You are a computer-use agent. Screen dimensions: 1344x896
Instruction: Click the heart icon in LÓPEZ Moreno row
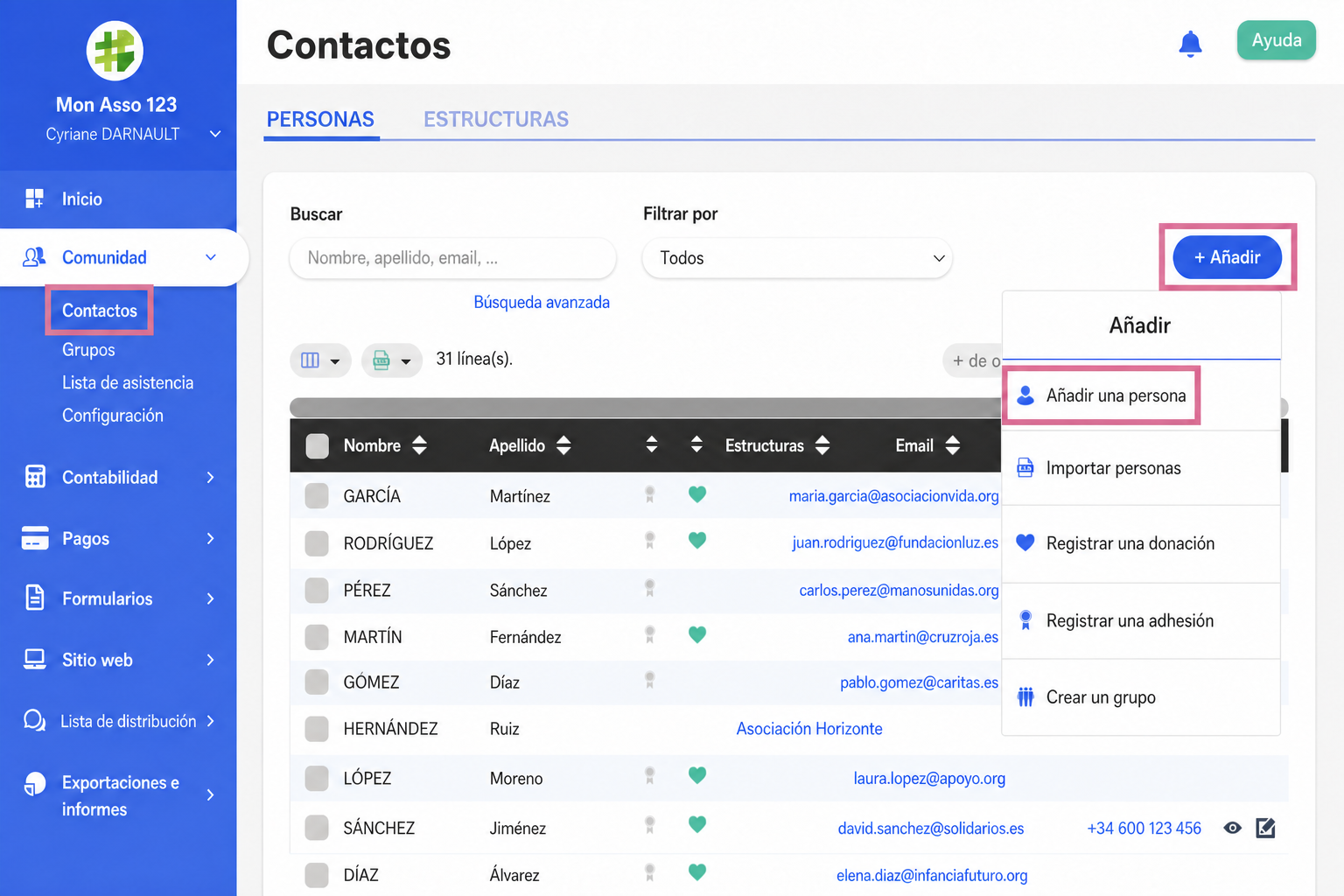click(x=697, y=775)
